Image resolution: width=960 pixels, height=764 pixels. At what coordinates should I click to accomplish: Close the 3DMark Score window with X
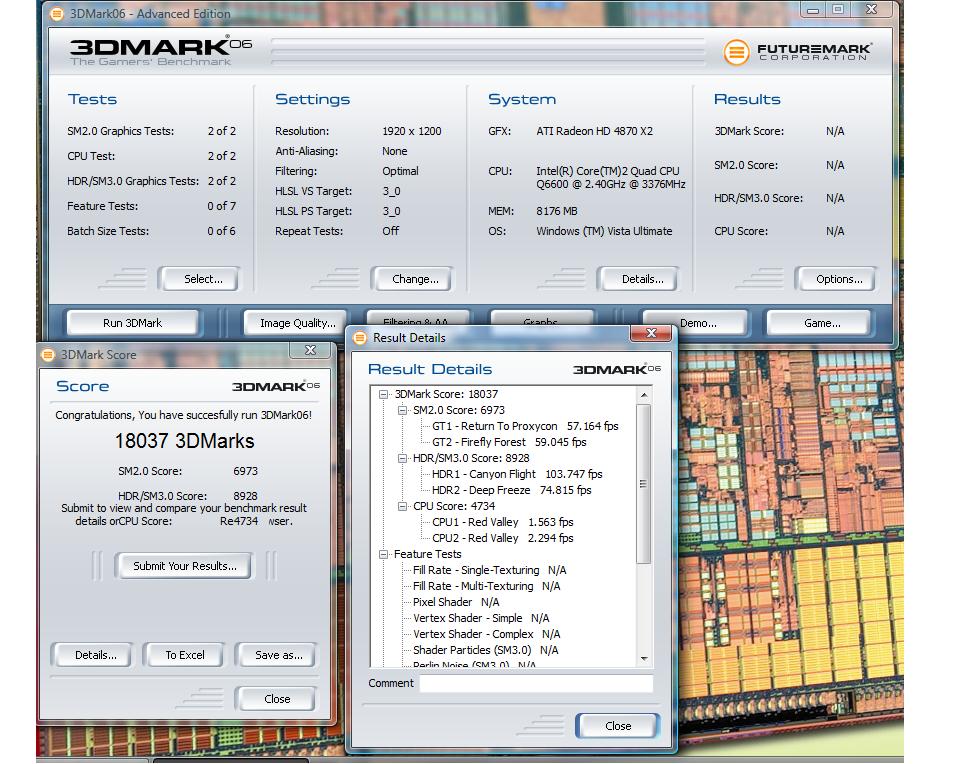click(310, 350)
